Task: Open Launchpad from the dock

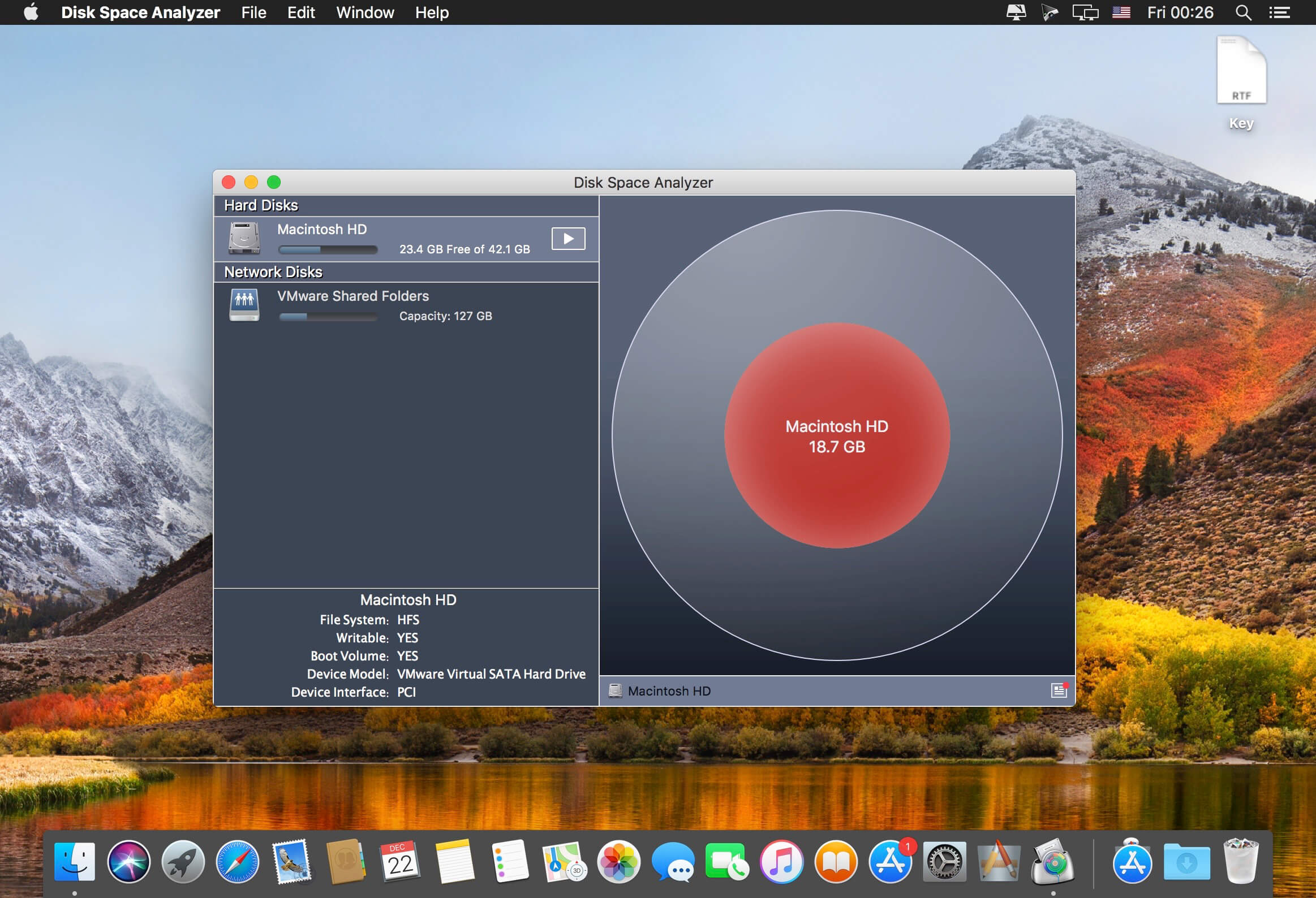Action: (183, 861)
